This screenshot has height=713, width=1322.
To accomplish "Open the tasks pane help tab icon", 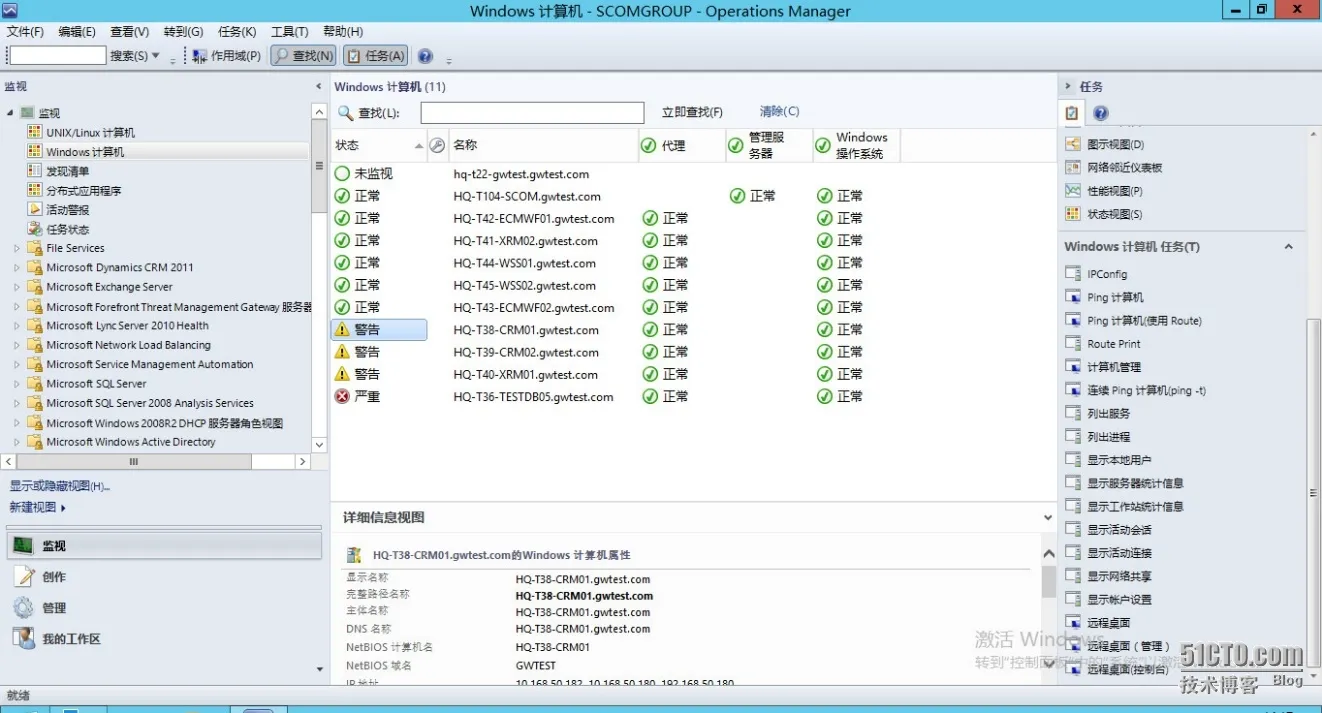I will pyautogui.click(x=1100, y=114).
